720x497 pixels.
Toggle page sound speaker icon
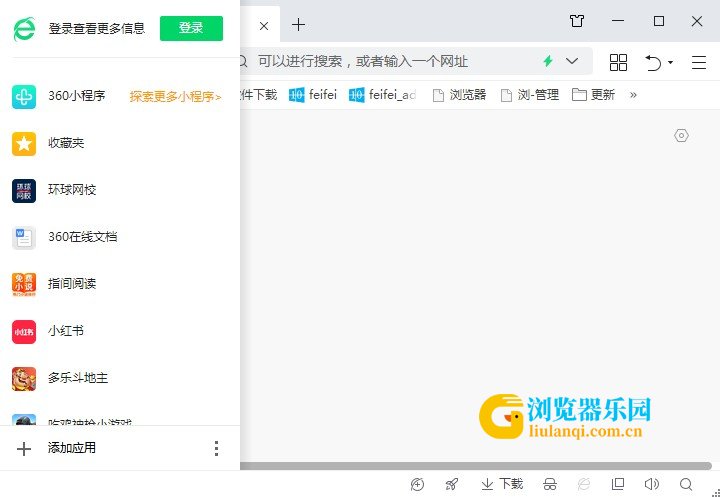652,484
